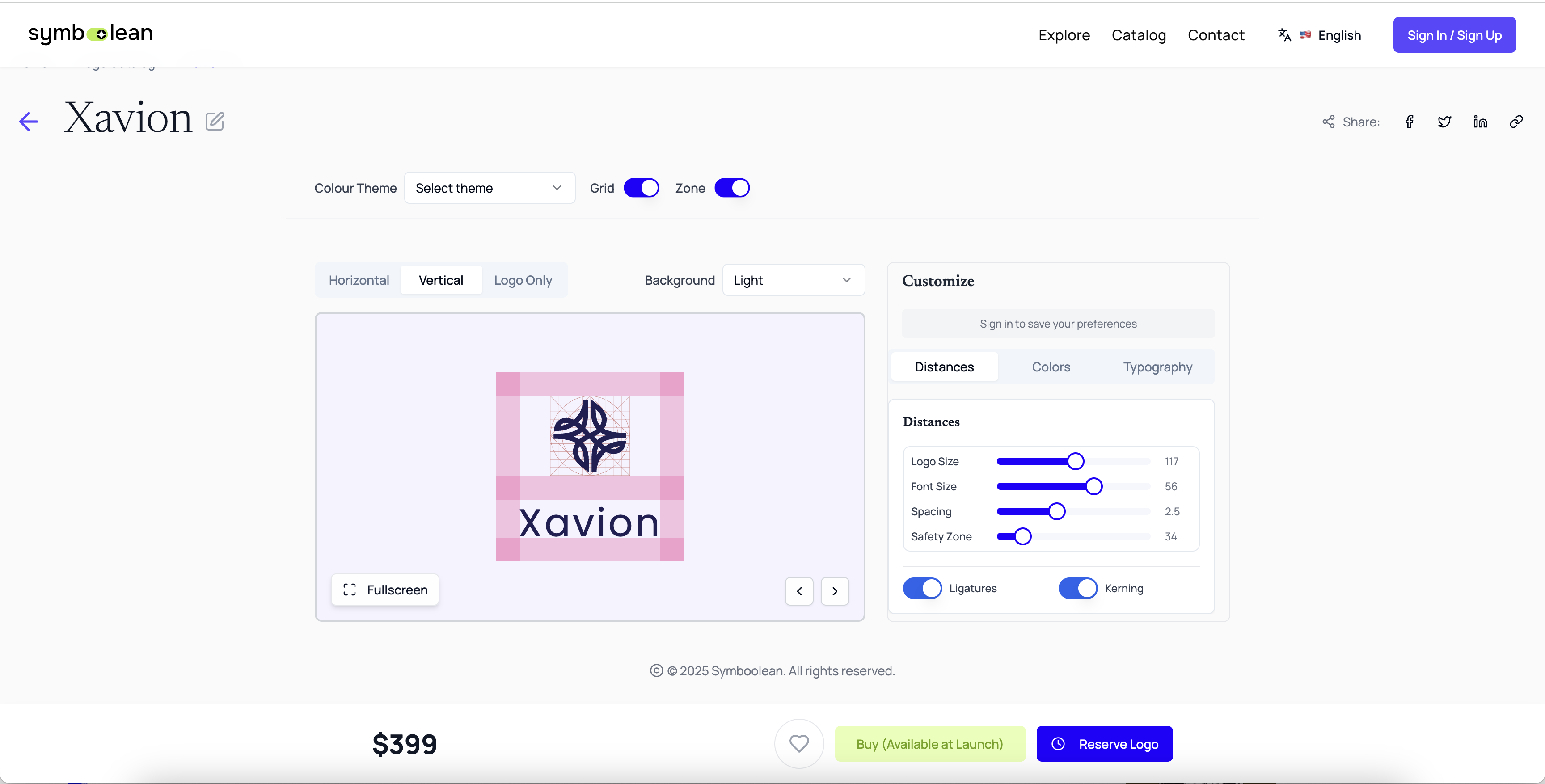Click the Symboolean logo
This screenshot has width=1545, height=784.
[x=91, y=33]
